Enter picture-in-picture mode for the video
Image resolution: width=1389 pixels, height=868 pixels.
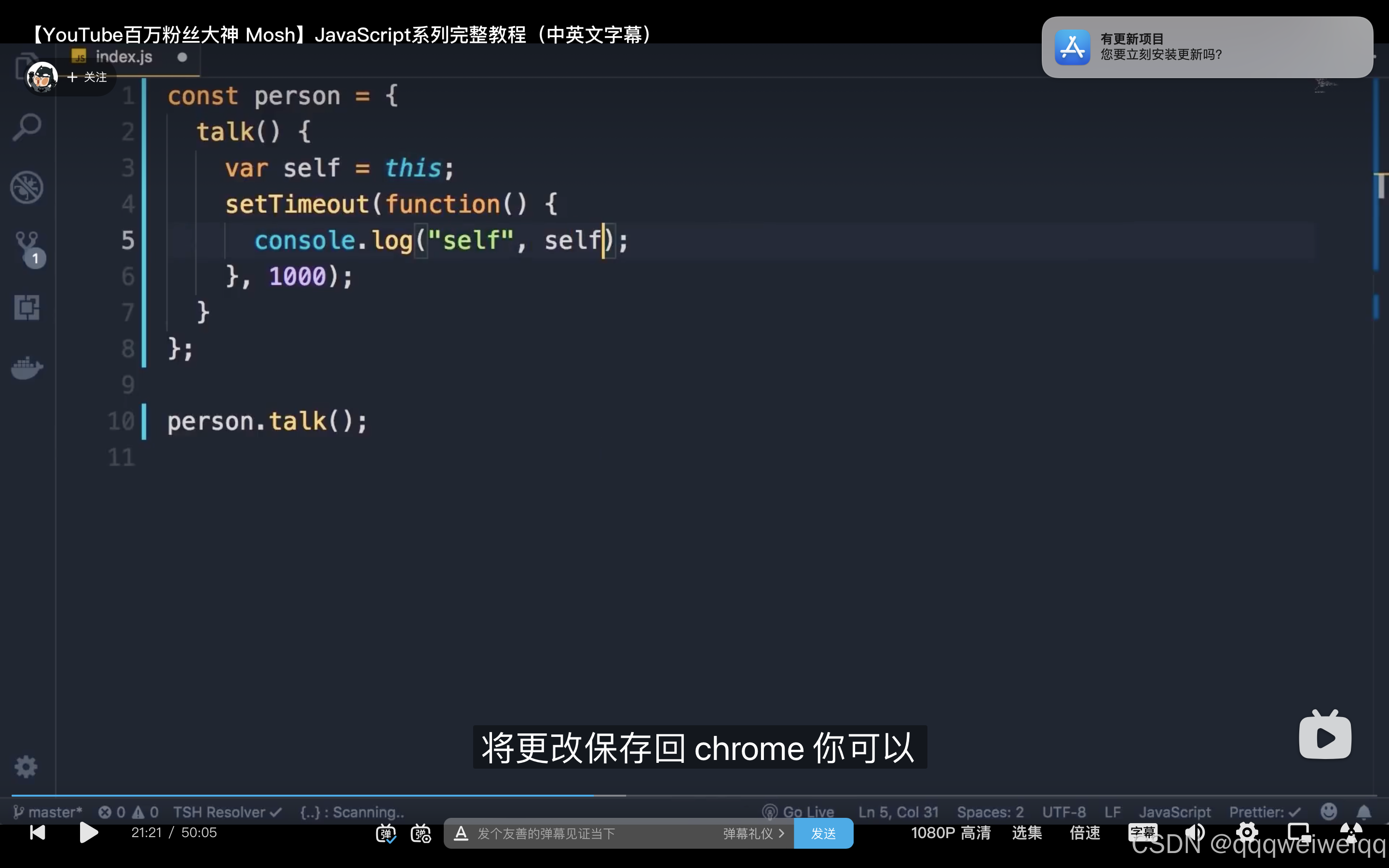[1299, 832]
